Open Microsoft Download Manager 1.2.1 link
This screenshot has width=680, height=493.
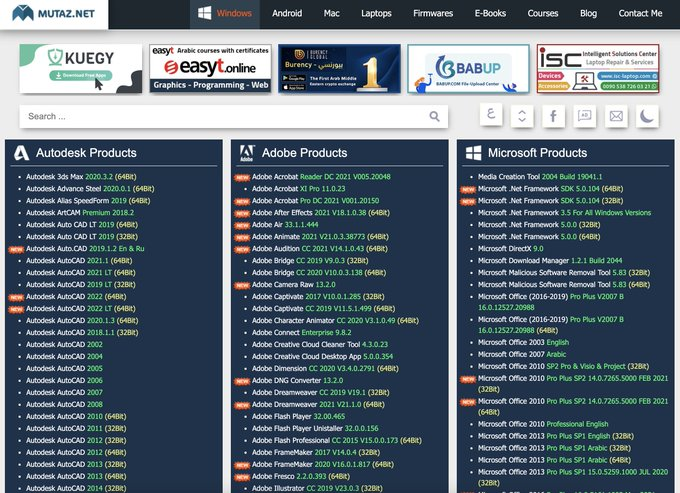coord(550,261)
